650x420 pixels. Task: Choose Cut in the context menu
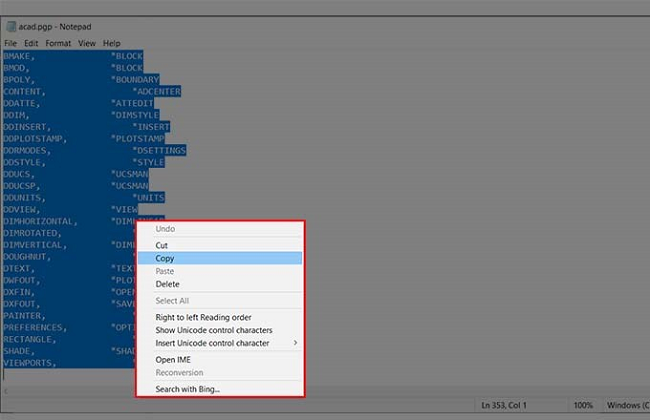point(220,245)
